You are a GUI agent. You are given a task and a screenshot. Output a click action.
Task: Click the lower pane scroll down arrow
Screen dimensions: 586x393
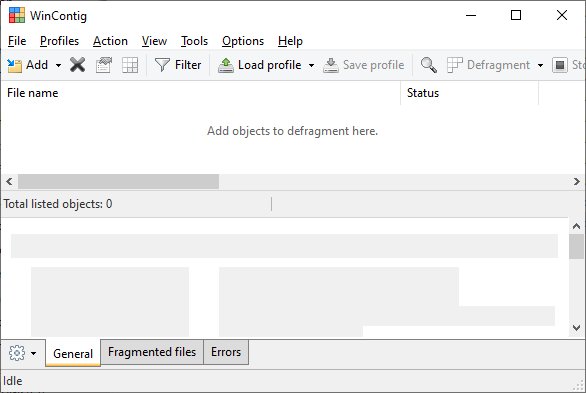[x=576, y=328]
